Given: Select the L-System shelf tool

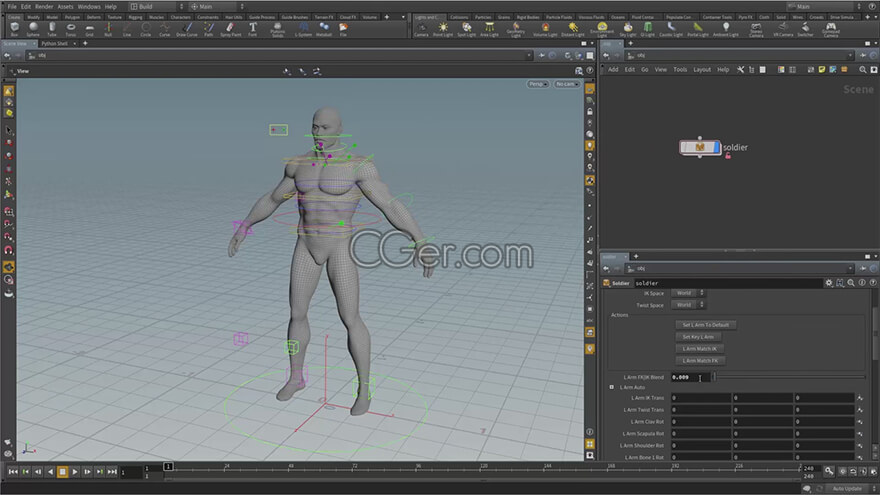Looking at the screenshot, I should tap(303, 29).
